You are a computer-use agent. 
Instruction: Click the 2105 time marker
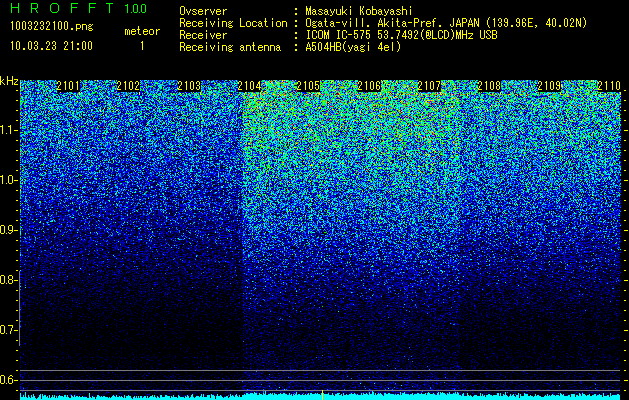pos(308,86)
